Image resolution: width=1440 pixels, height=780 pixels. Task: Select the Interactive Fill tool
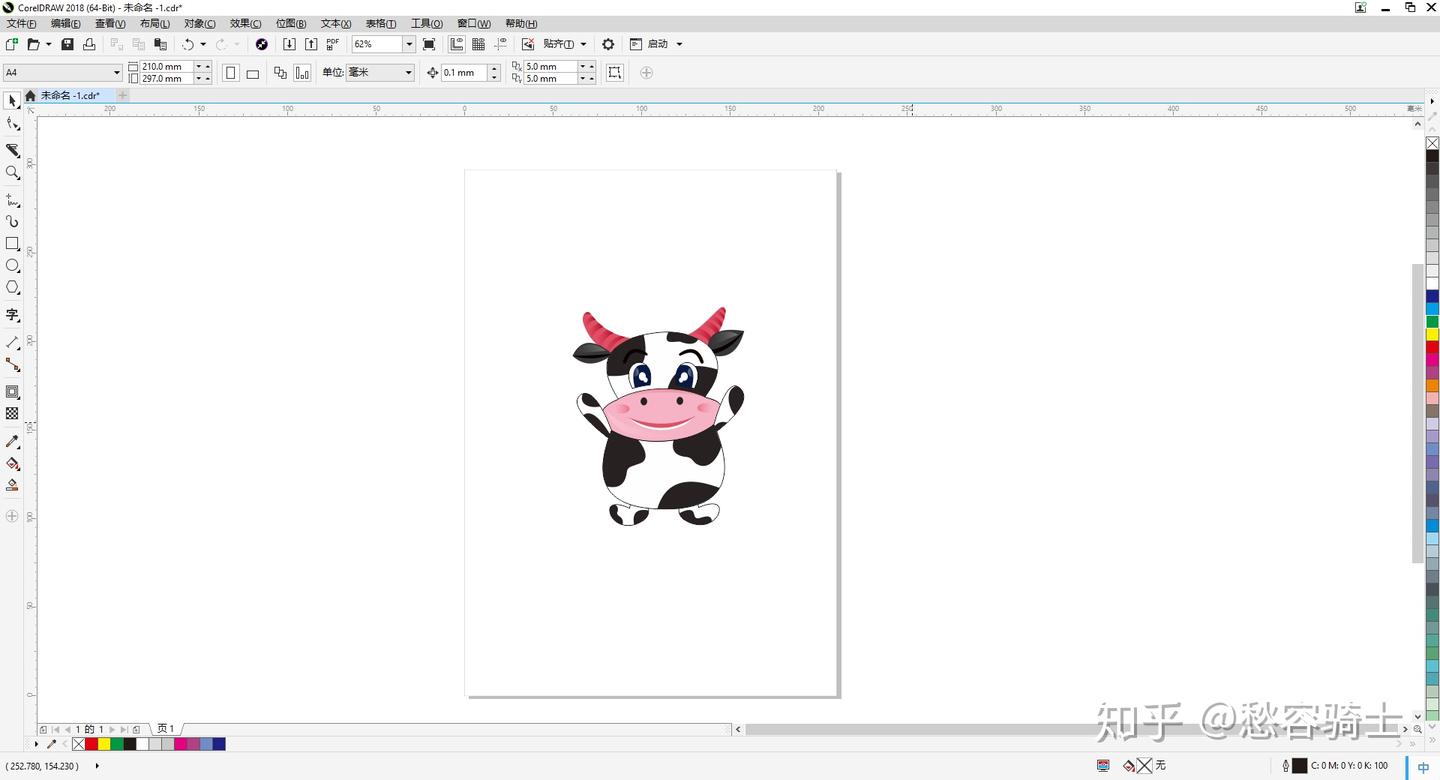[x=12, y=463]
